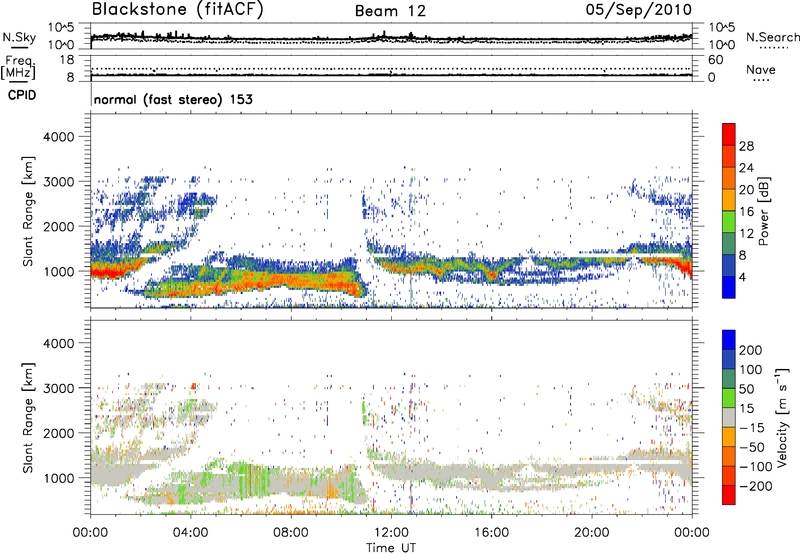
Task: Select the -100 value on velocity colorbar
Action: tap(756, 467)
